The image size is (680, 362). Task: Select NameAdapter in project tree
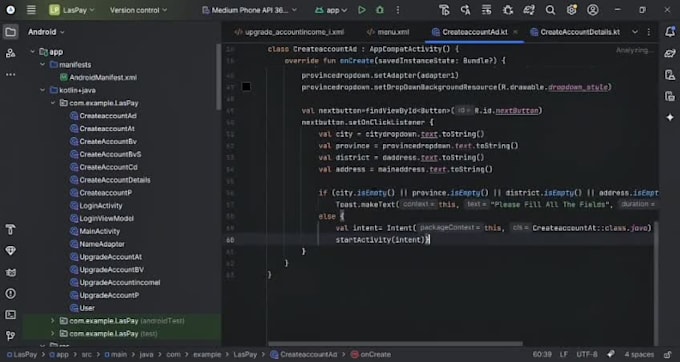pos(97,244)
